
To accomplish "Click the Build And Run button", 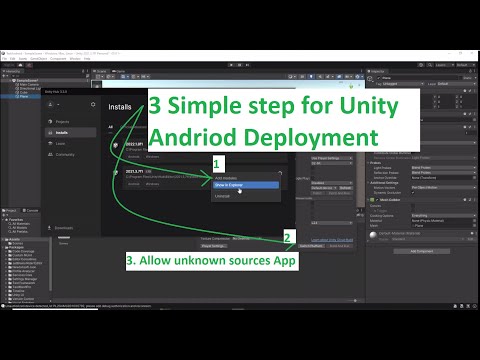I will click(x=340, y=246).
